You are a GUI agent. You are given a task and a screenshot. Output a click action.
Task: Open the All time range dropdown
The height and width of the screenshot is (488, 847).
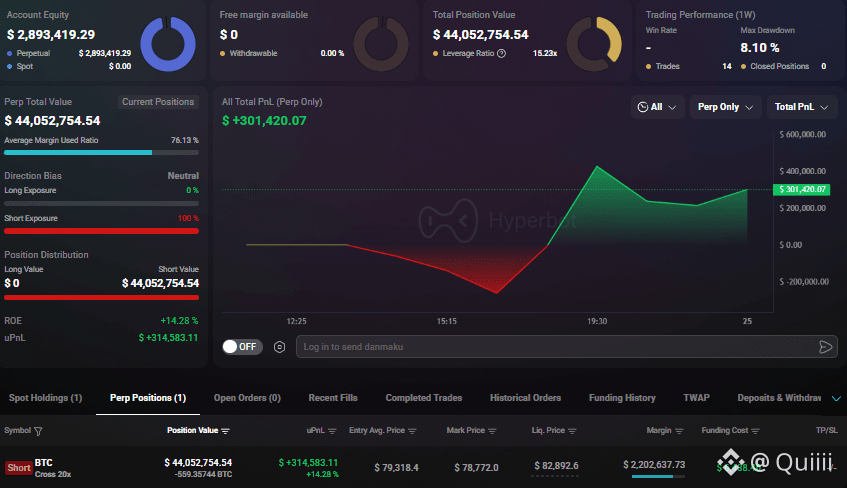(x=657, y=107)
